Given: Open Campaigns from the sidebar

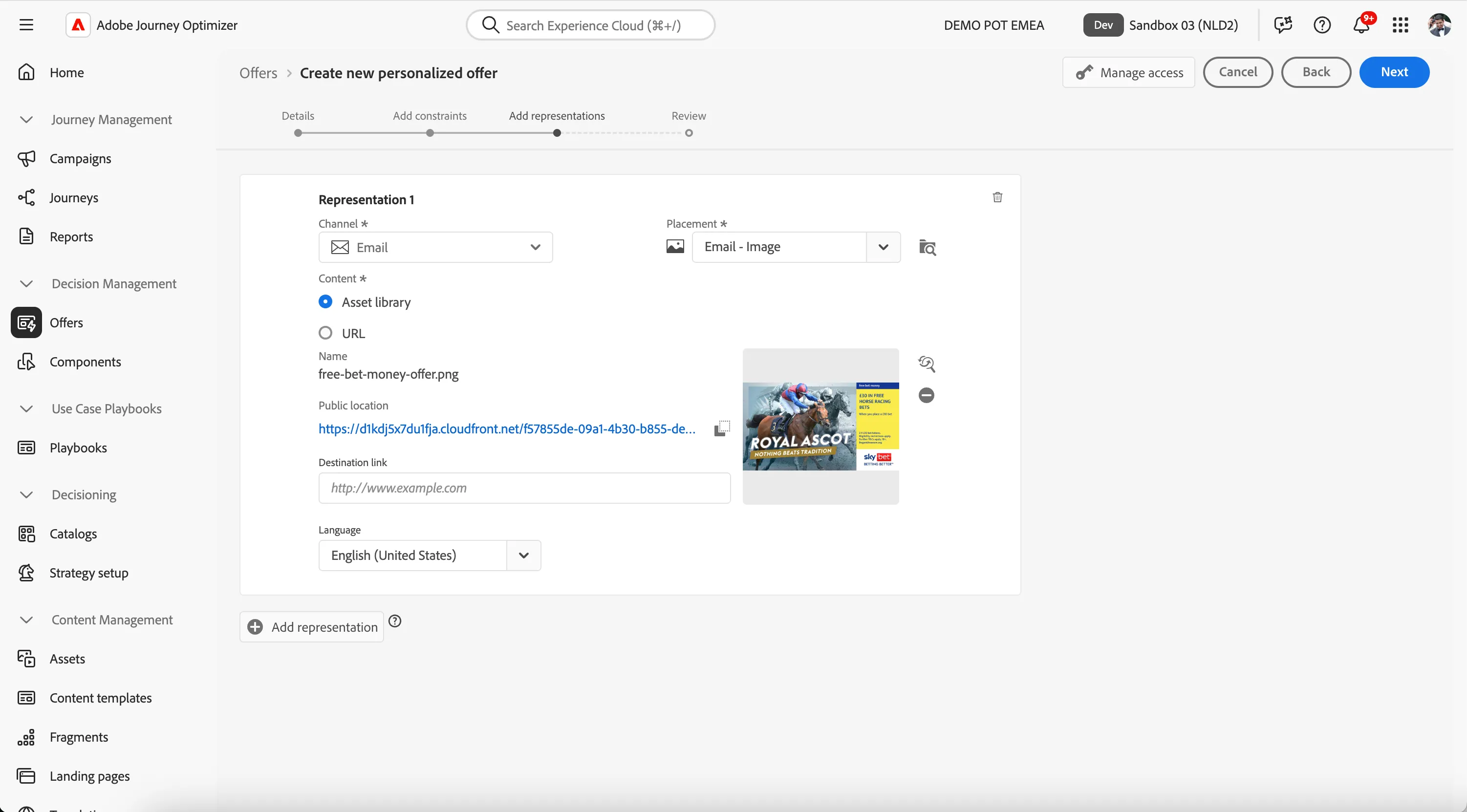Looking at the screenshot, I should (80, 158).
